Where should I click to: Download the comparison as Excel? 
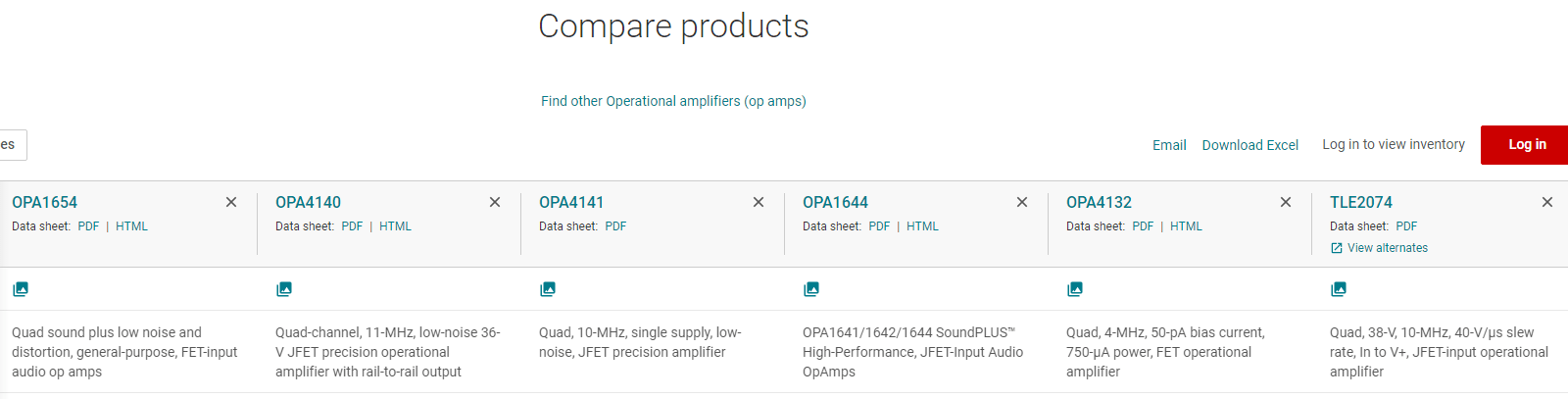(1250, 145)
